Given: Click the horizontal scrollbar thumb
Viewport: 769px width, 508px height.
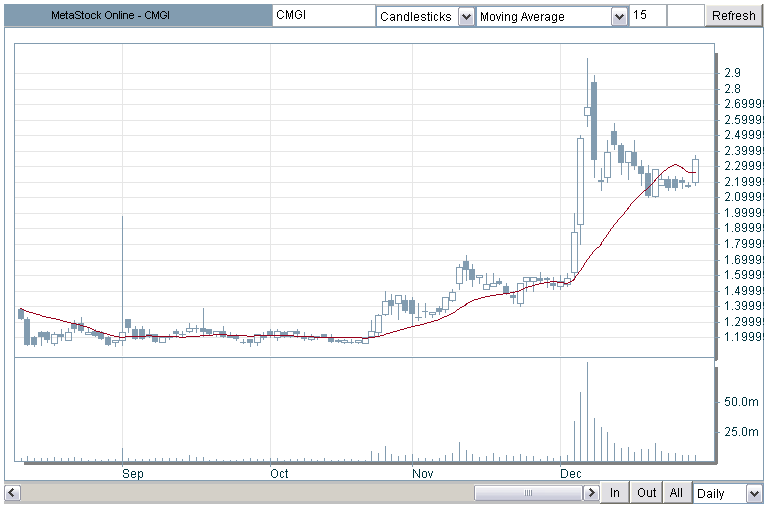Looking at the screenshot, I should (529, 492).
